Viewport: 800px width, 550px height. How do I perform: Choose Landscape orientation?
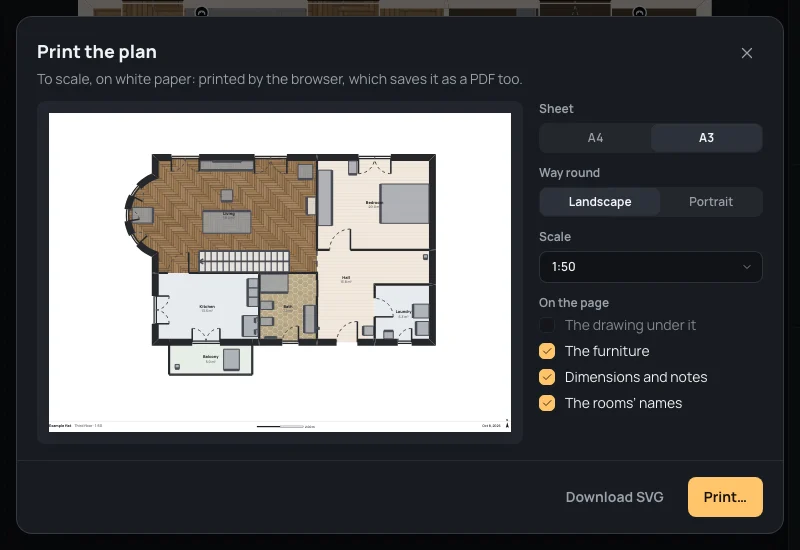click(x=599, y=202)
